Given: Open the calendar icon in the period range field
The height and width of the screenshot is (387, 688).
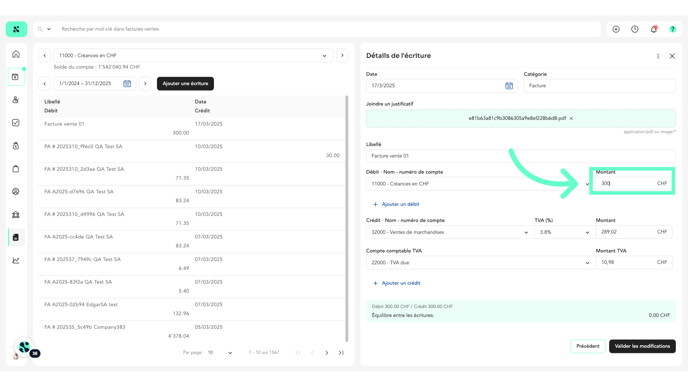Looking at the screenshot, I should 127,83.
